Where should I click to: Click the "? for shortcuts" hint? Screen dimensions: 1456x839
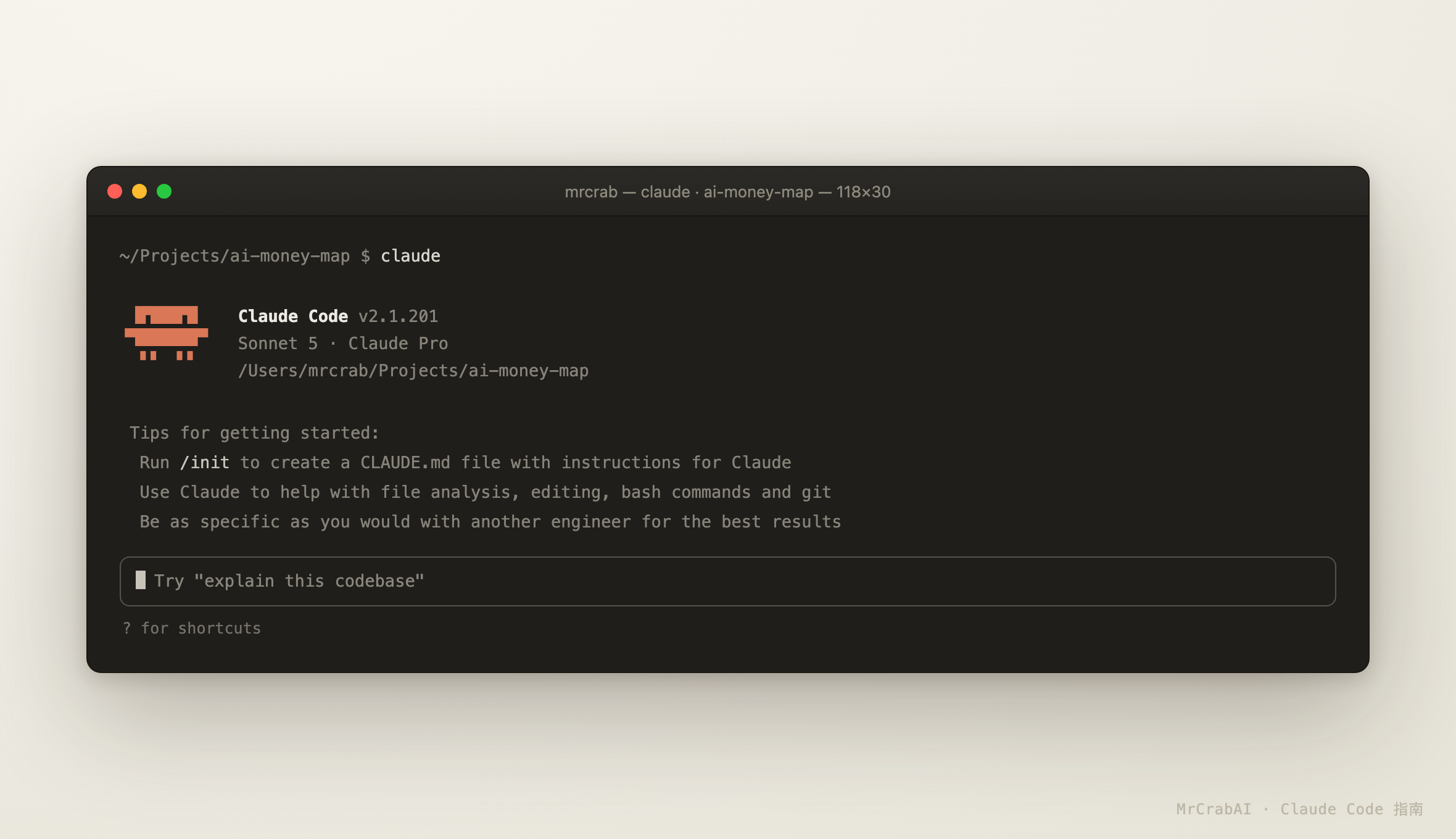tap(192, 628)
